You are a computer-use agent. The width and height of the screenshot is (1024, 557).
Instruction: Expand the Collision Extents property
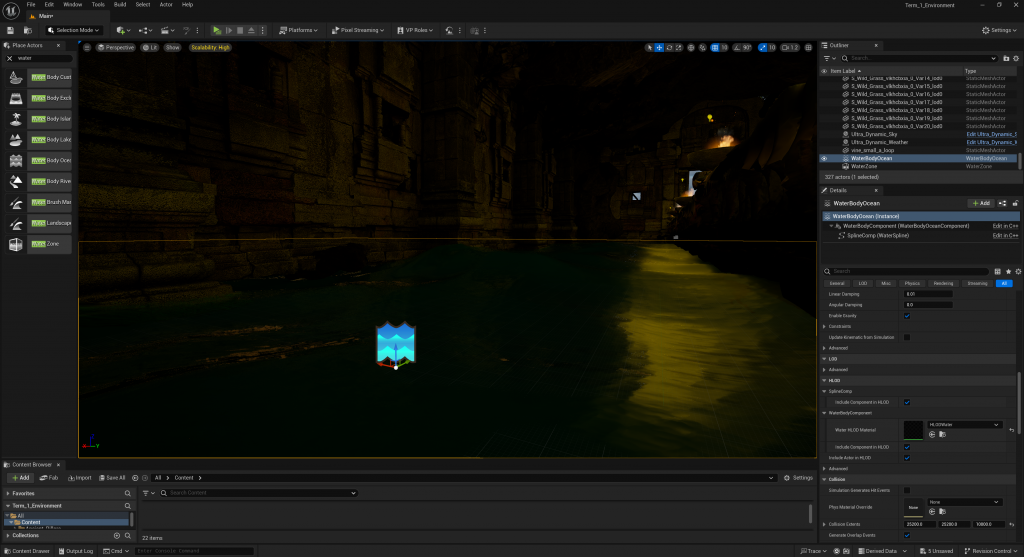[824, 524]
